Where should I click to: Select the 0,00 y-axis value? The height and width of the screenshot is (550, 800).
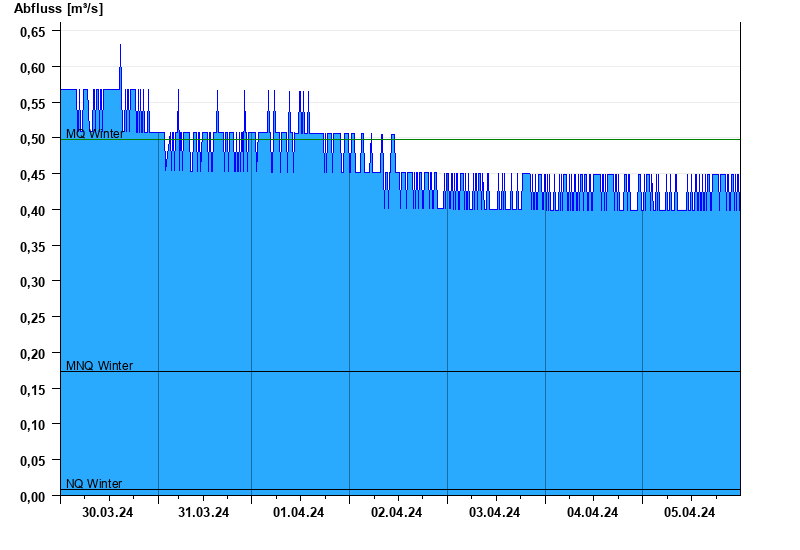coord(33,496)
